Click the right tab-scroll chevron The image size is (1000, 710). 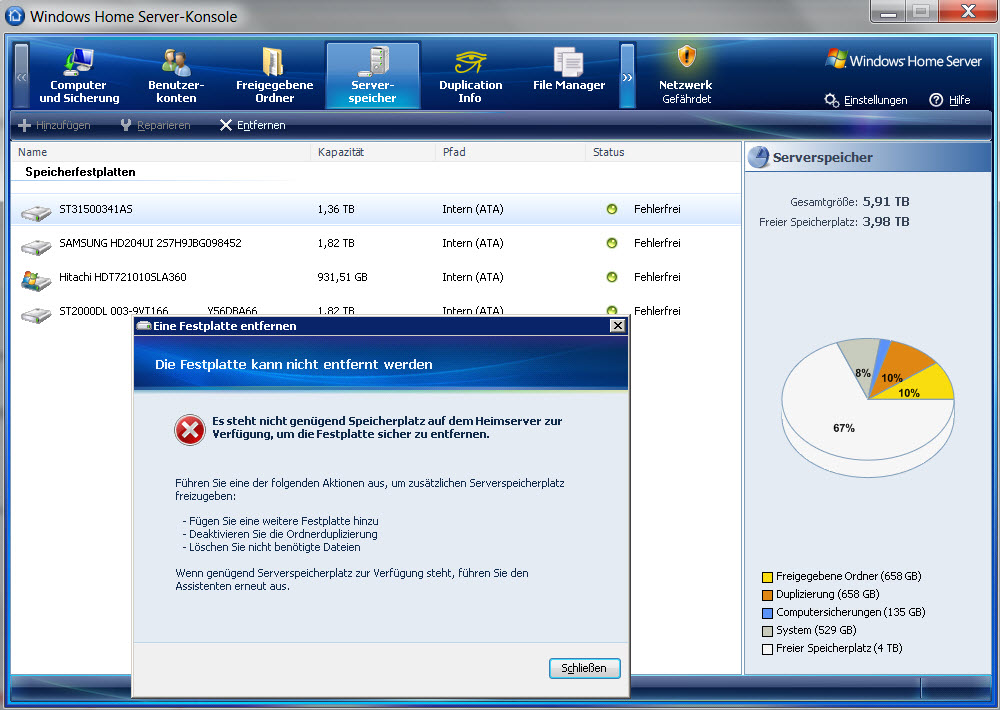[x=628, y=76]
